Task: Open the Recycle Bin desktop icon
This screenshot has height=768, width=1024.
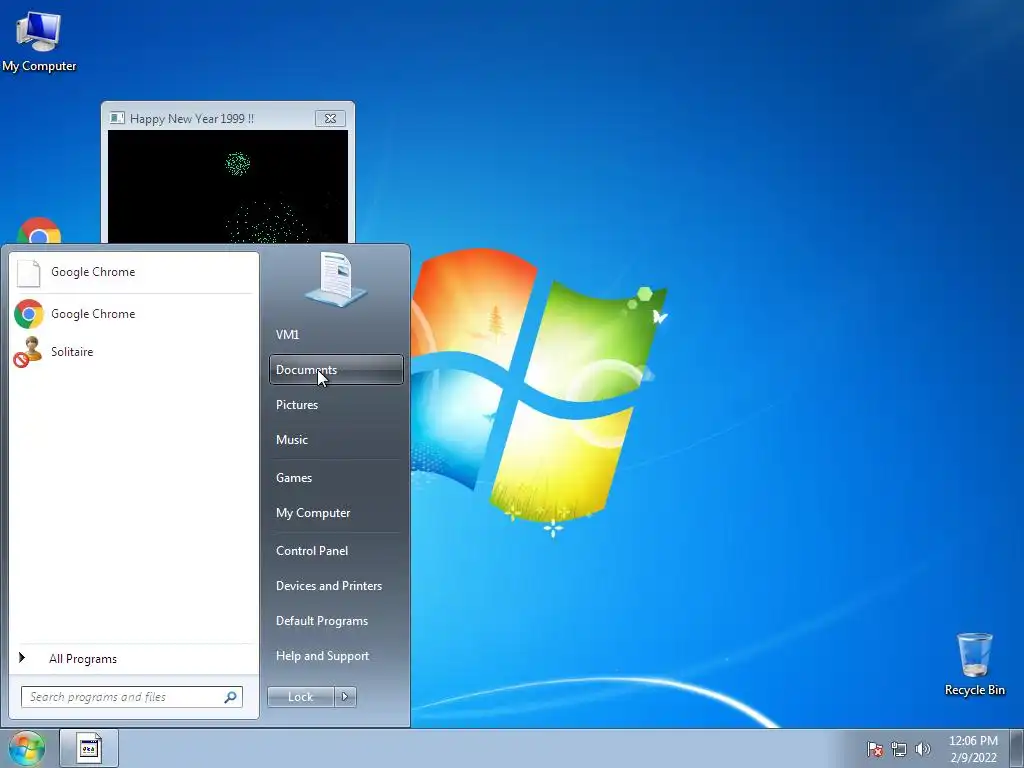Action: click(x=974, y=664)
